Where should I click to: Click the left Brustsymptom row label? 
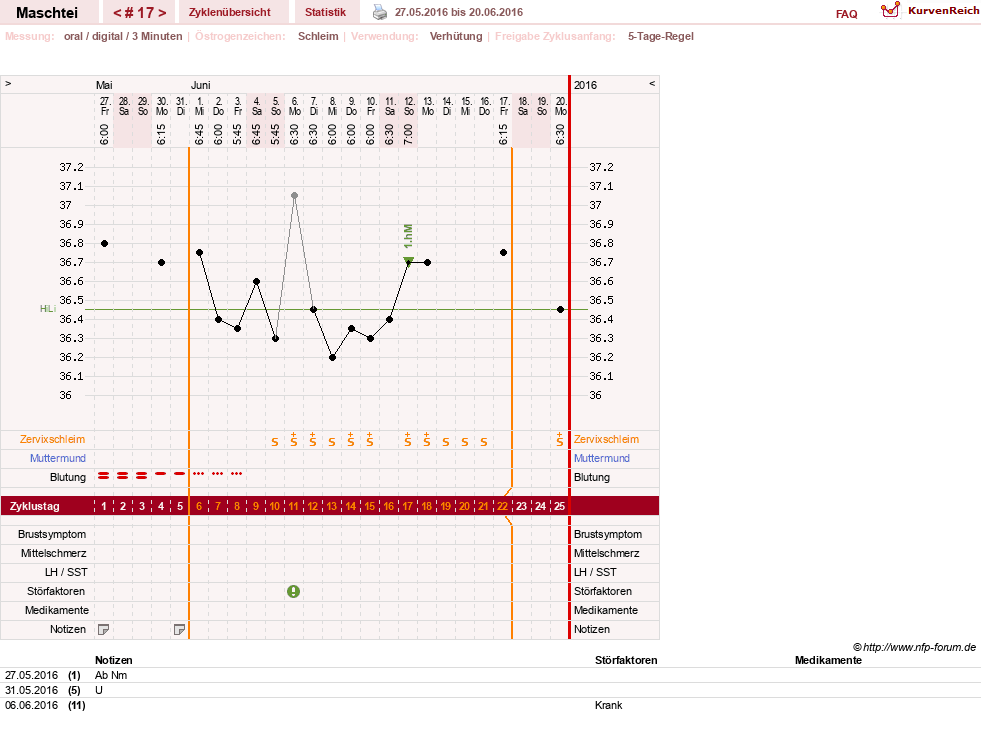[x=52, y=534]
